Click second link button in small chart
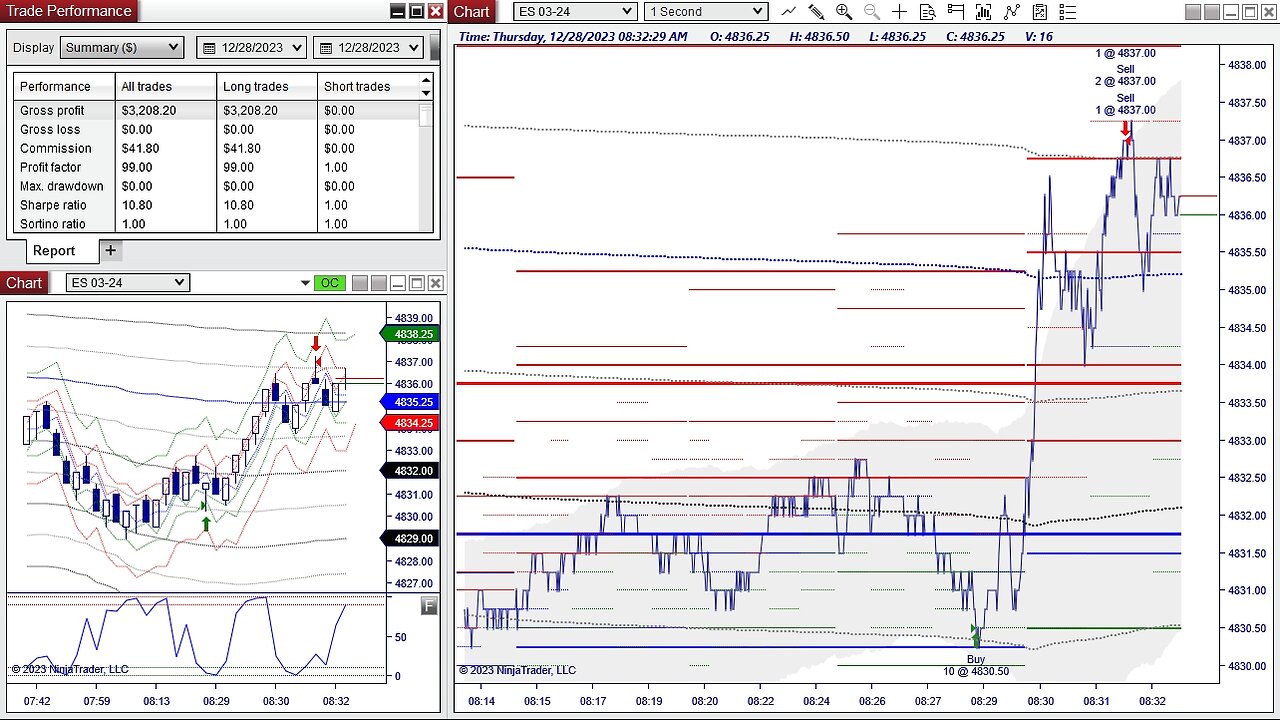The width and height of the screenshot is (1280, 720). pyautogui.click(x=378, y=283)
